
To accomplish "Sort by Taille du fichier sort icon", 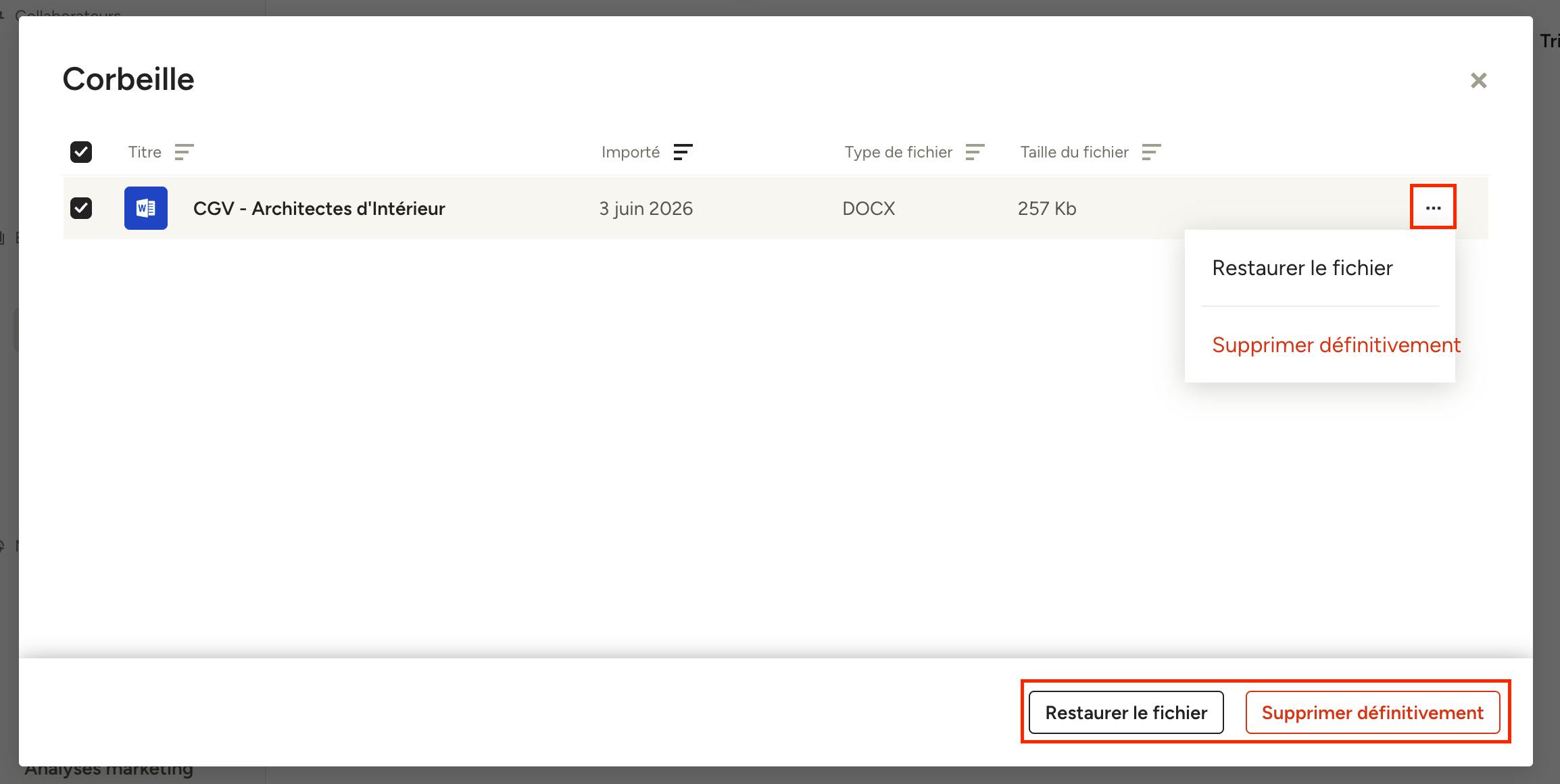I will (1151, 152).
